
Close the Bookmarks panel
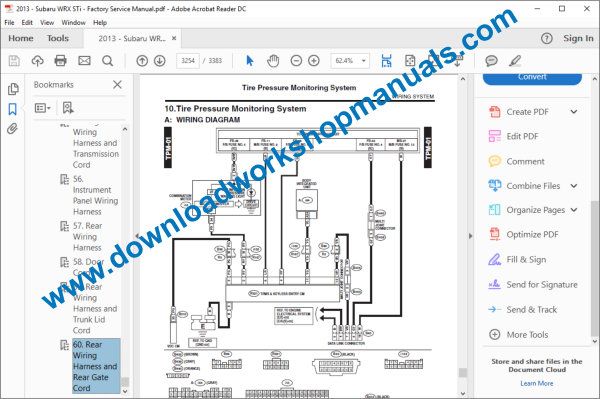(117, 85)
